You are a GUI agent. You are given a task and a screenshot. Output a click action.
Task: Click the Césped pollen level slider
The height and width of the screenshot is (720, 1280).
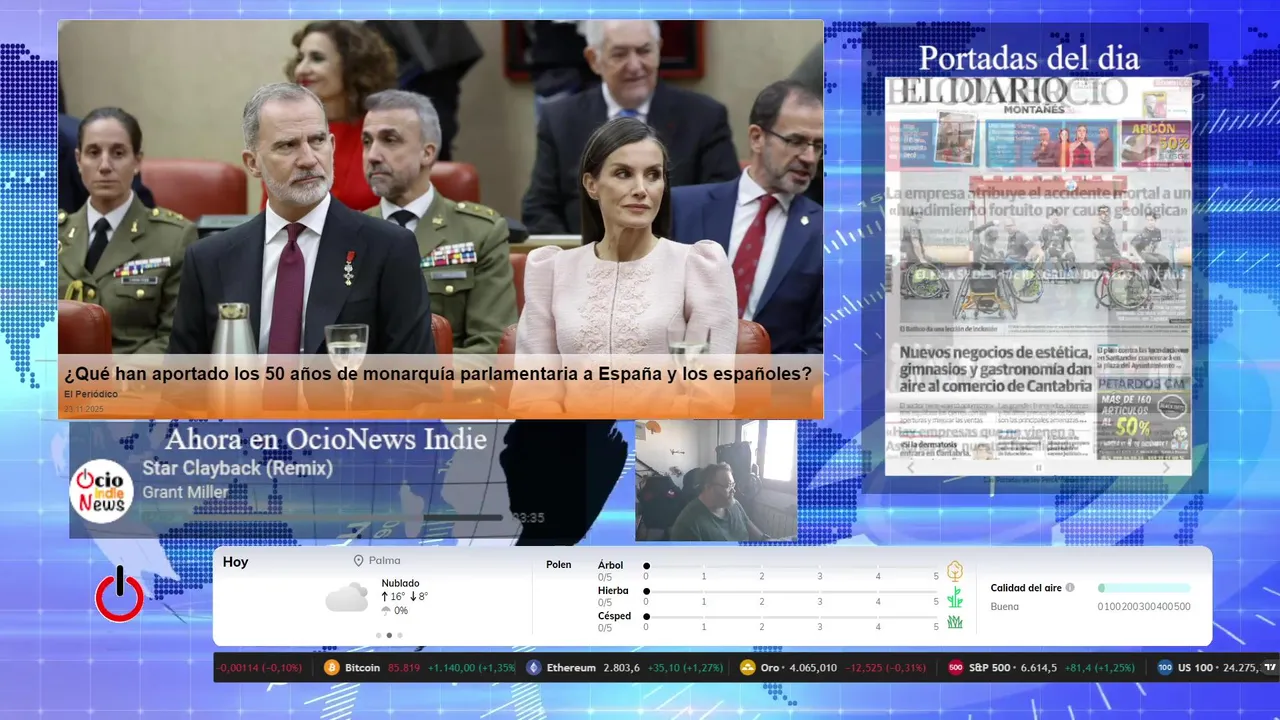791,617
